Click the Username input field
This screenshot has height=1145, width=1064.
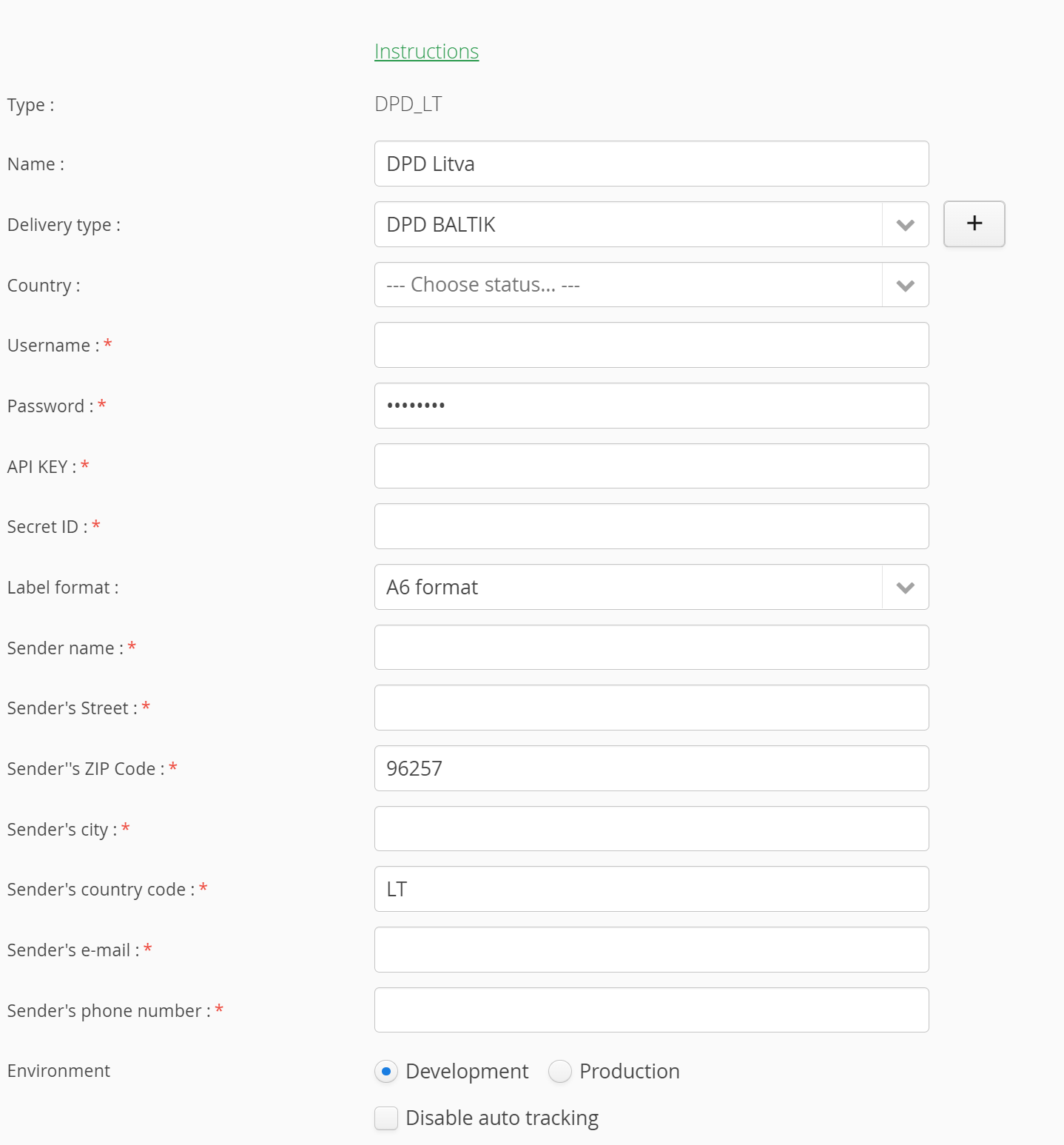651,345
